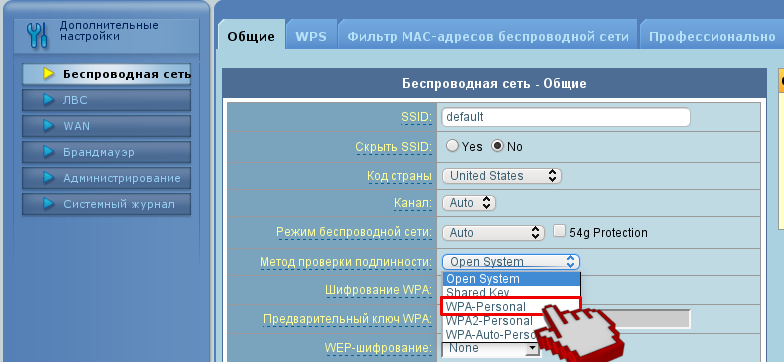Open the Администрирование sidebar section
The height and width of the screenshot is (362, 784).
106,178
